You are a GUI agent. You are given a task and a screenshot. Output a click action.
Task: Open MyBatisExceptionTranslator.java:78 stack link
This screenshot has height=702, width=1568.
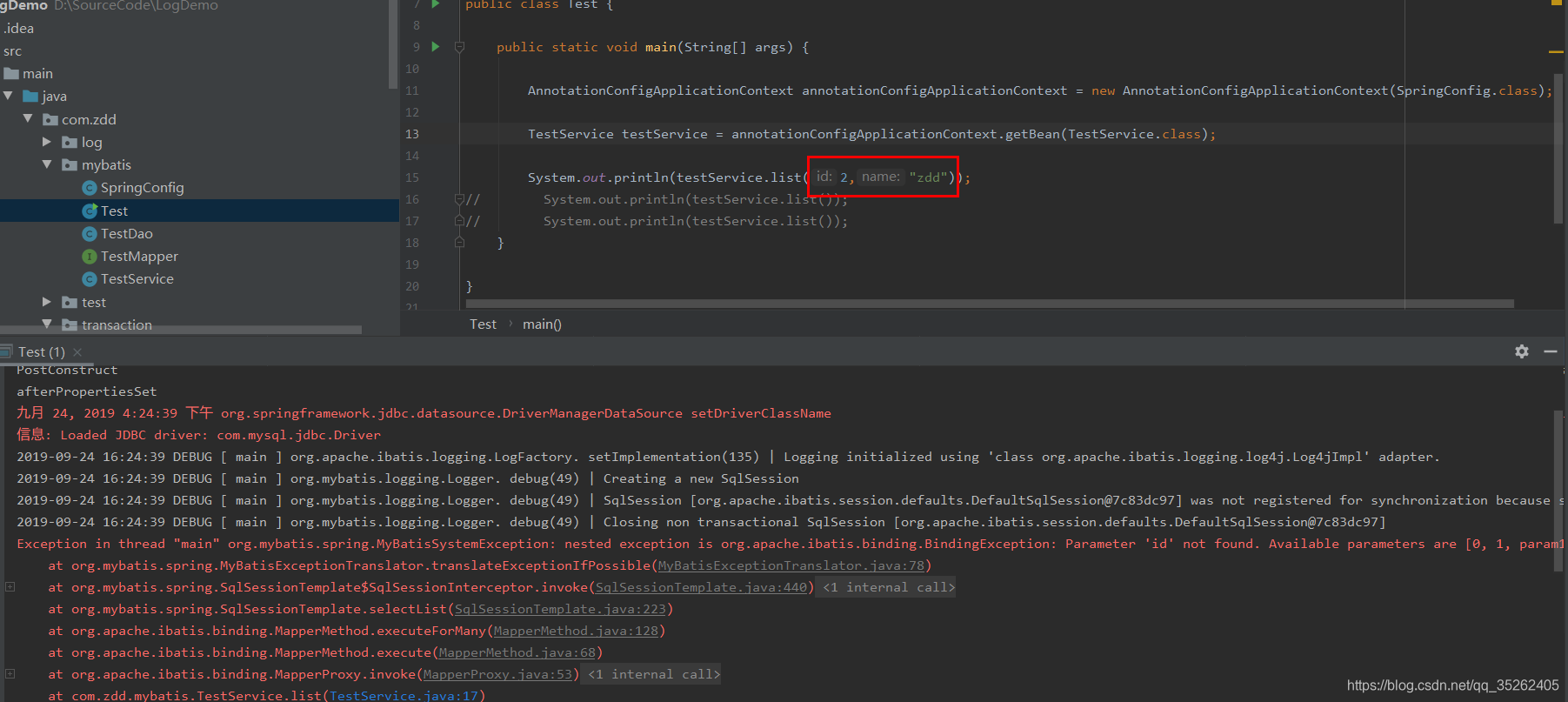point(791,565)
